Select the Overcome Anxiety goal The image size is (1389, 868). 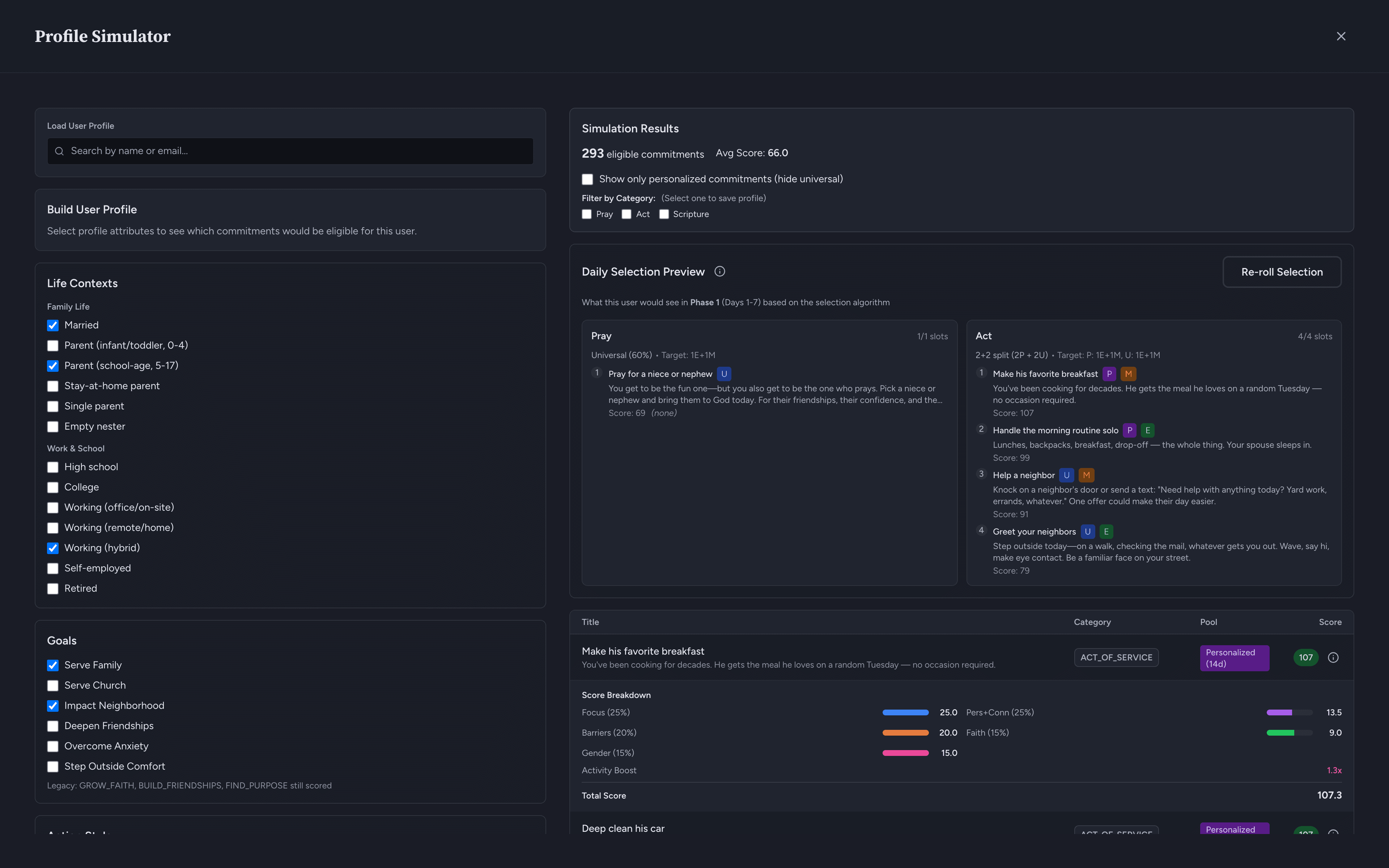[53, 746]
